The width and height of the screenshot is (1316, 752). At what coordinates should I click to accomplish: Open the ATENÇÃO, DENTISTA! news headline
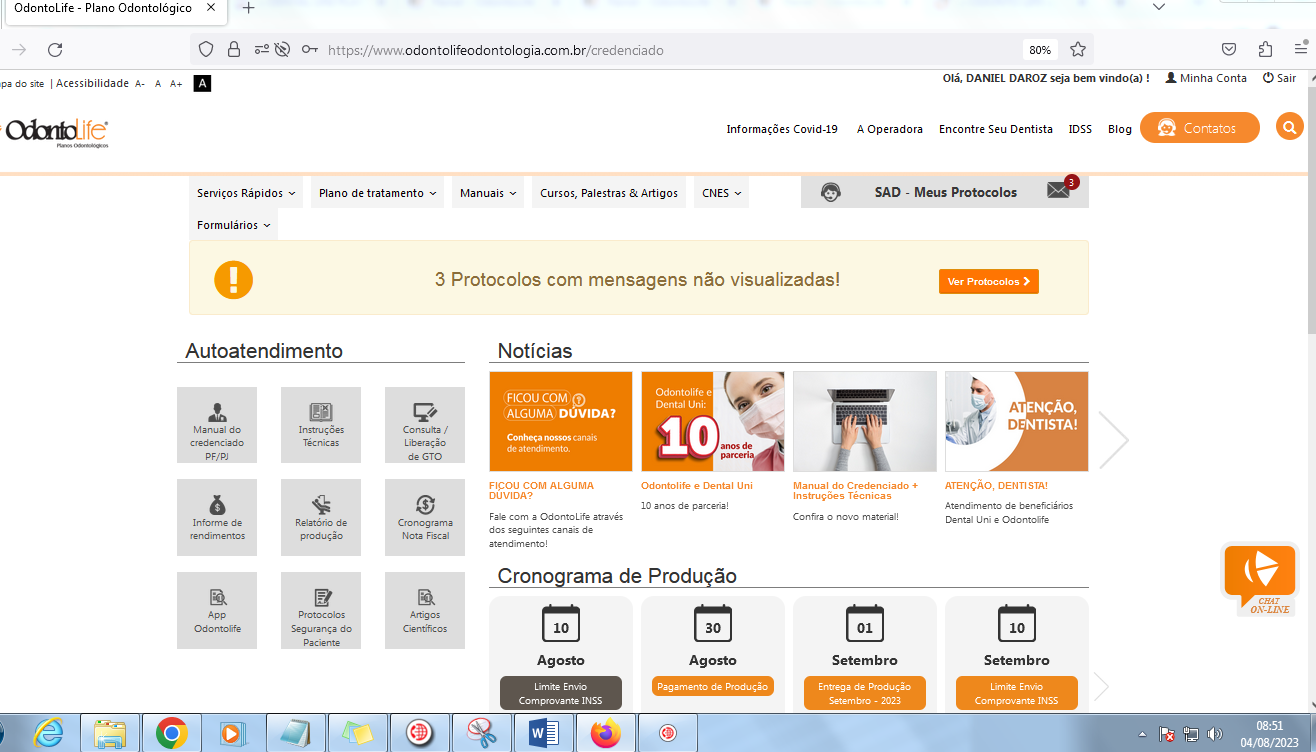[996, 486]
